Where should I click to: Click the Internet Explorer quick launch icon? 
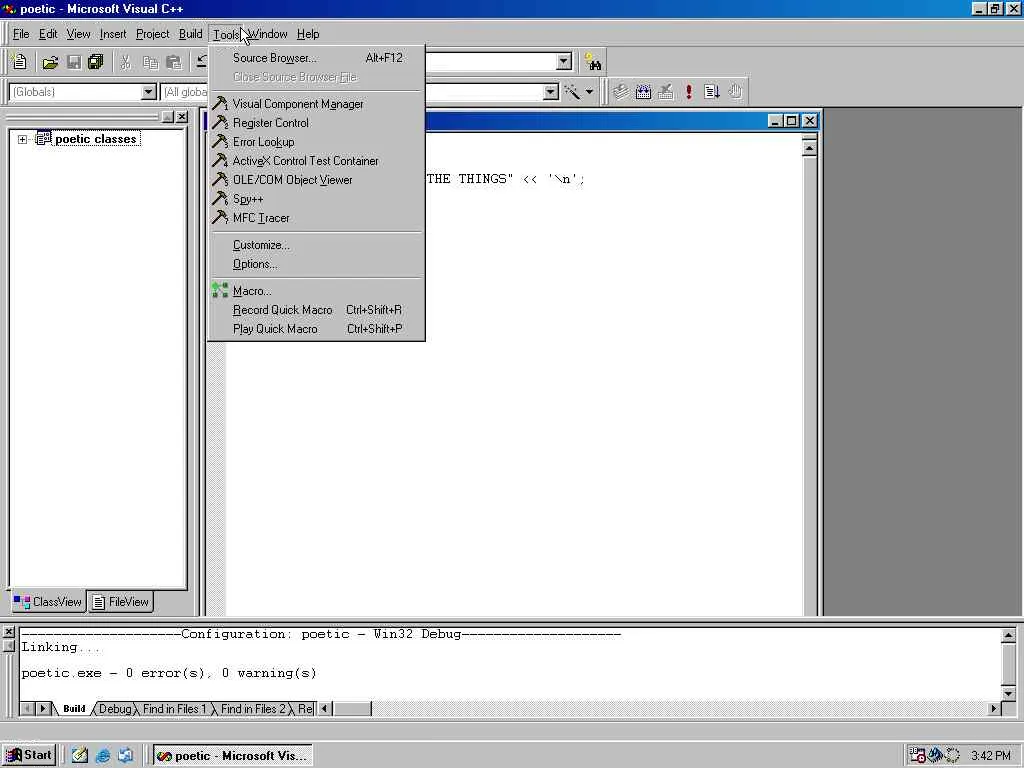click(x=103, y=756)
